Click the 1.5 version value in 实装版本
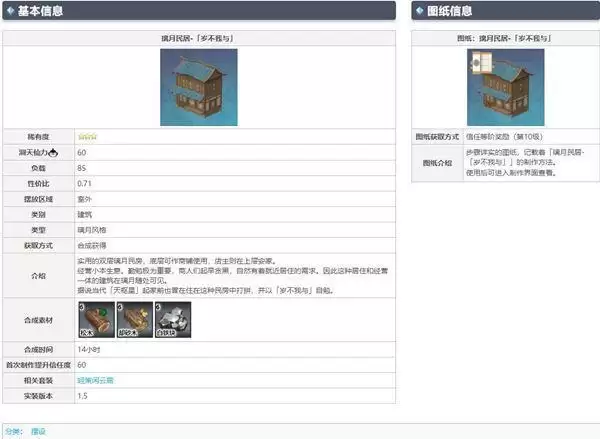600x439 pixels. point(82,396)
